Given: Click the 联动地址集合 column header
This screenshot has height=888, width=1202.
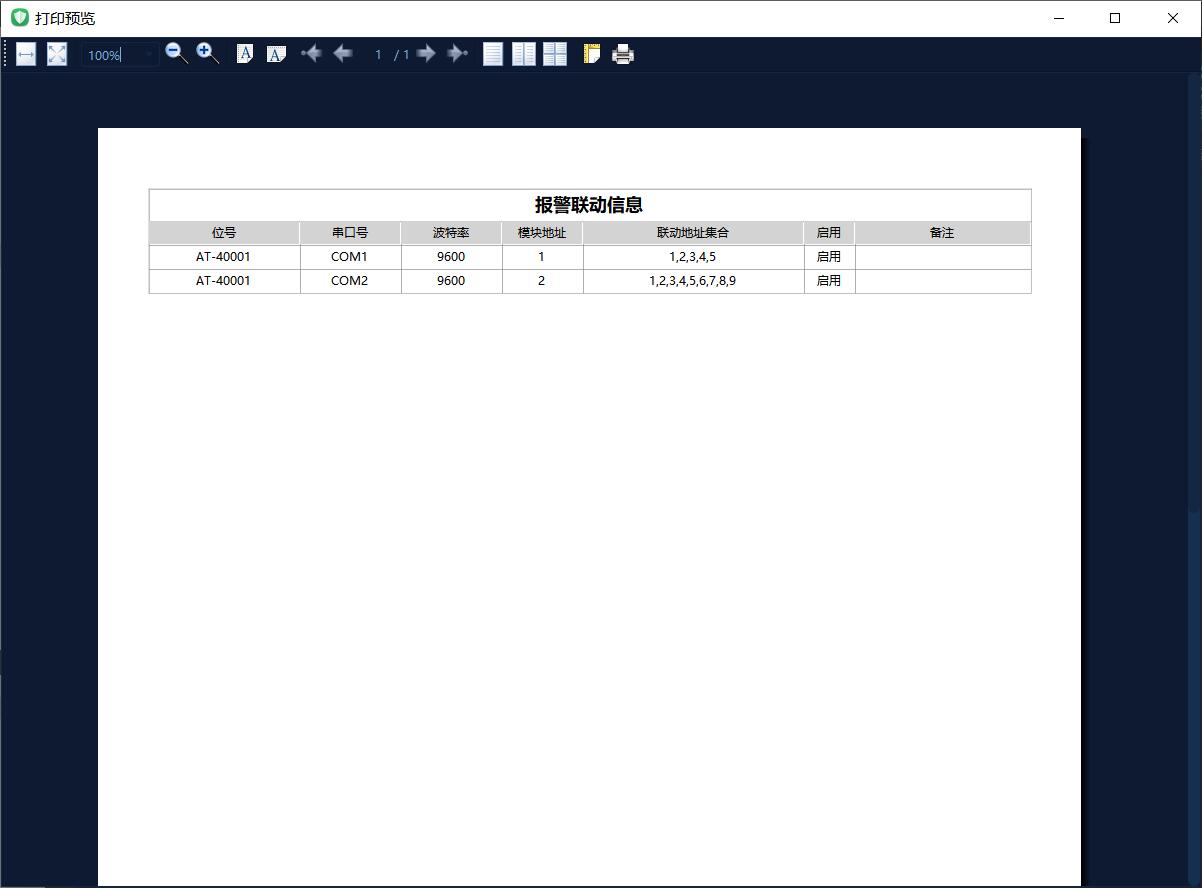Looking at the screenshot, I should coord(693,233).
